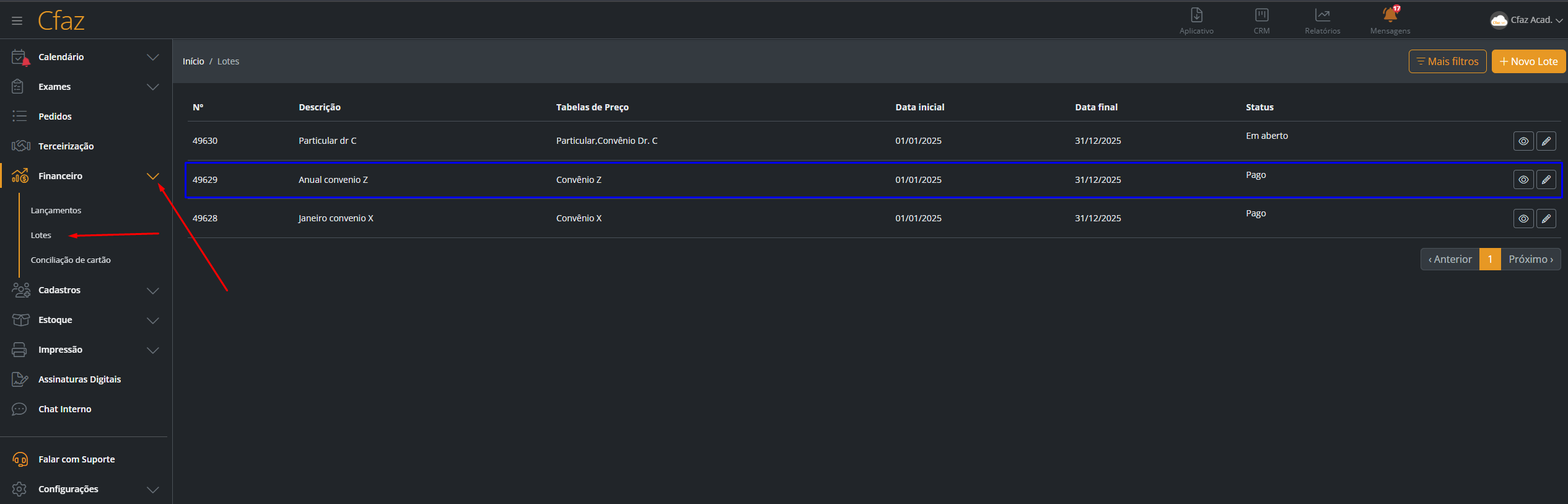Click the Novo Lote button
Viewport: 1568px width, 504px height.
[1528, 61]
